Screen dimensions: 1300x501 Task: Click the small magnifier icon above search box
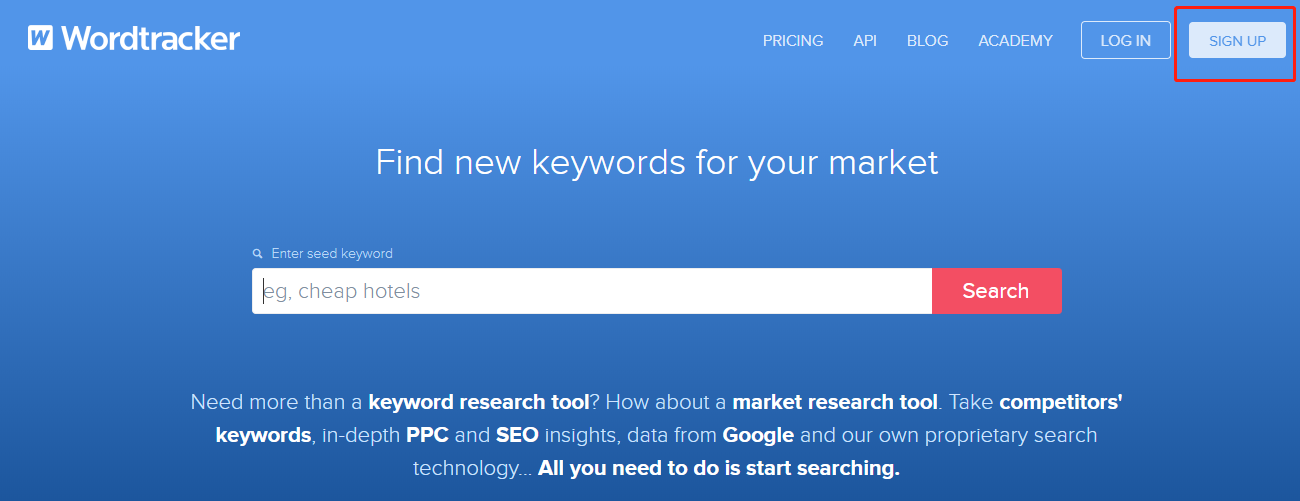pyautogui.click(x=258, y=254)
